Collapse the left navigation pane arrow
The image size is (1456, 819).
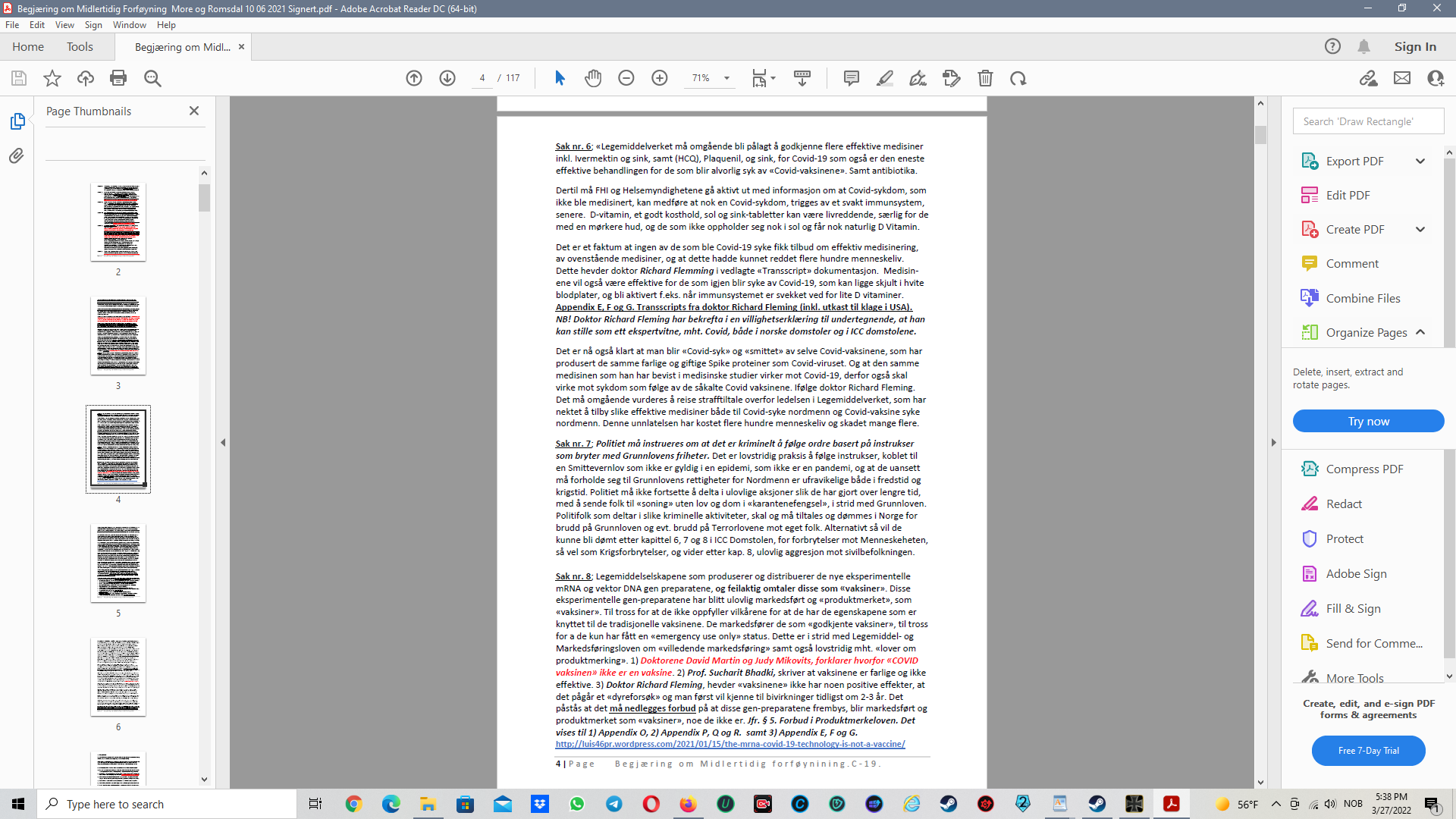point(223,442)
